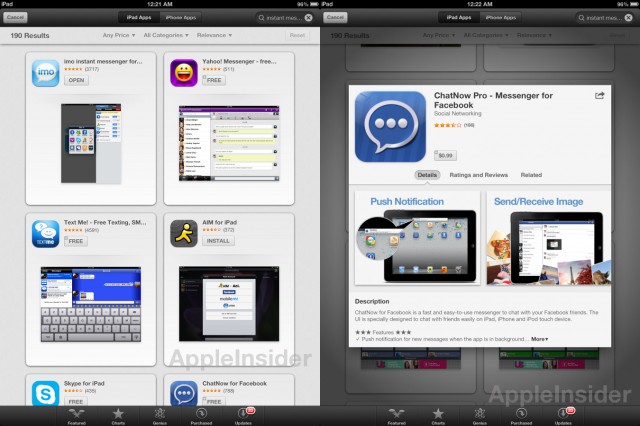The image size is (640, 426).
Task: Open the Text Me! screenshot preview
Action: (91, 304)
